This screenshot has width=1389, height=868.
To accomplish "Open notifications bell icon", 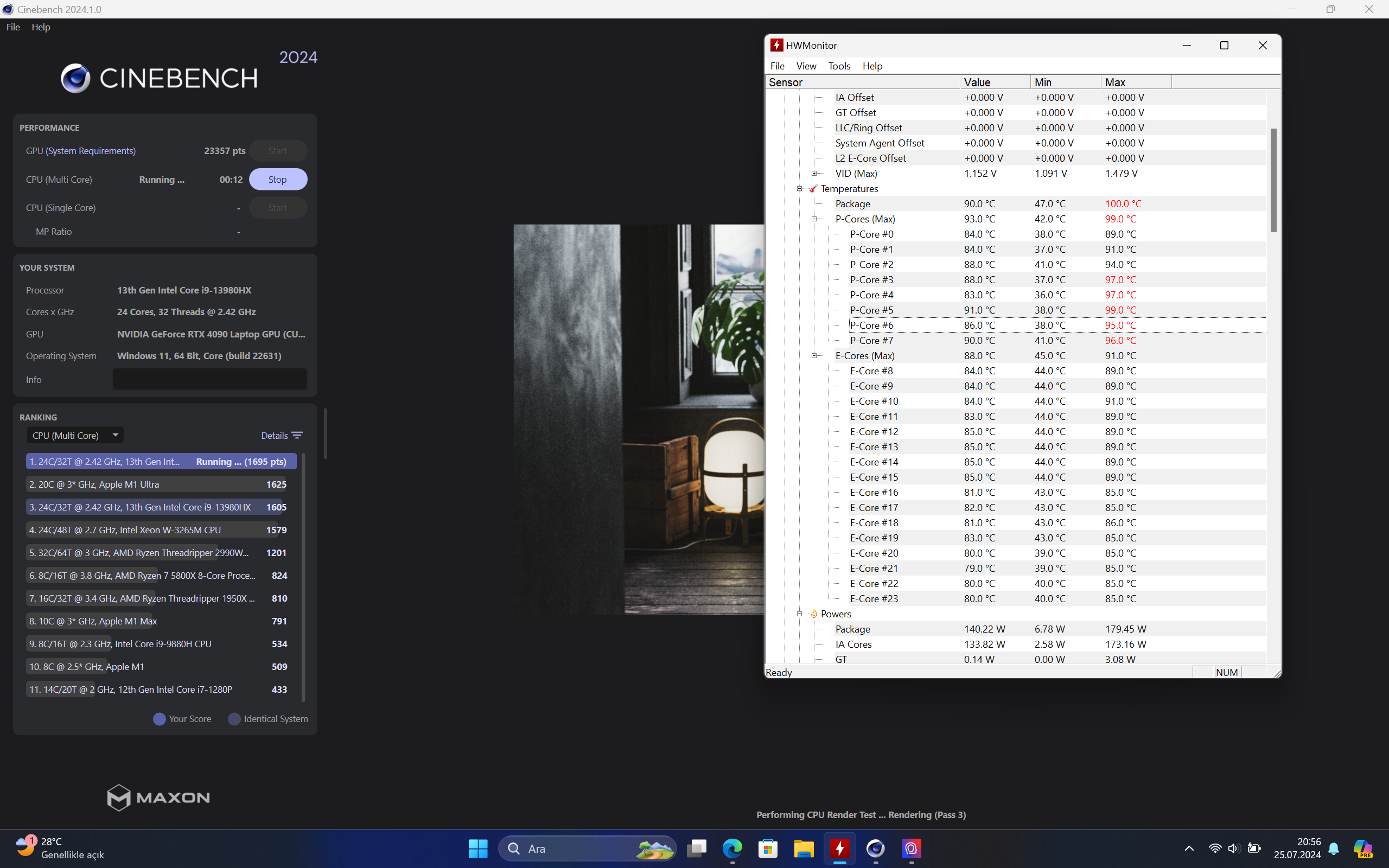I will pos(1333,848).
